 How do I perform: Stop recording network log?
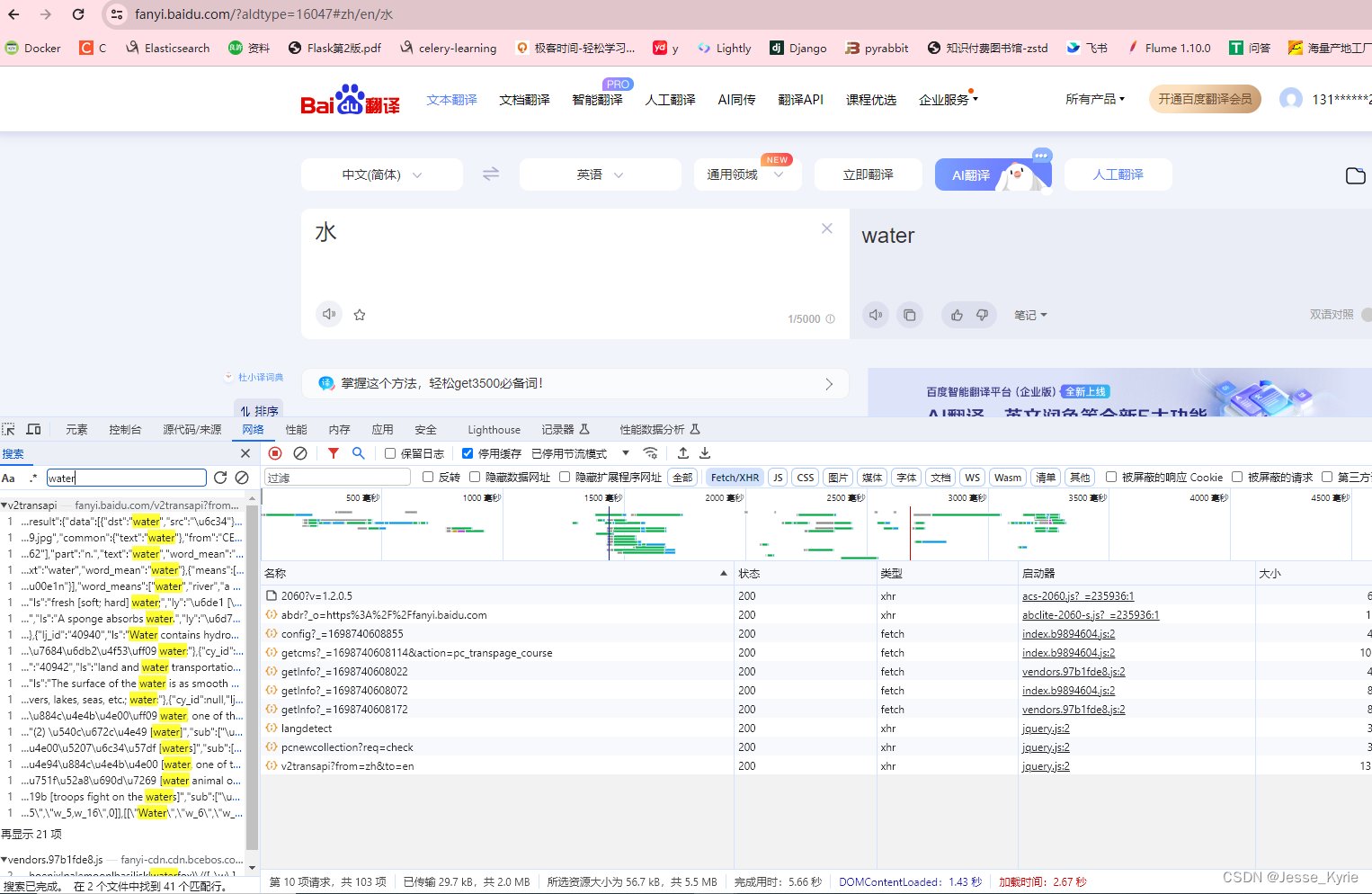click(276, 453)
